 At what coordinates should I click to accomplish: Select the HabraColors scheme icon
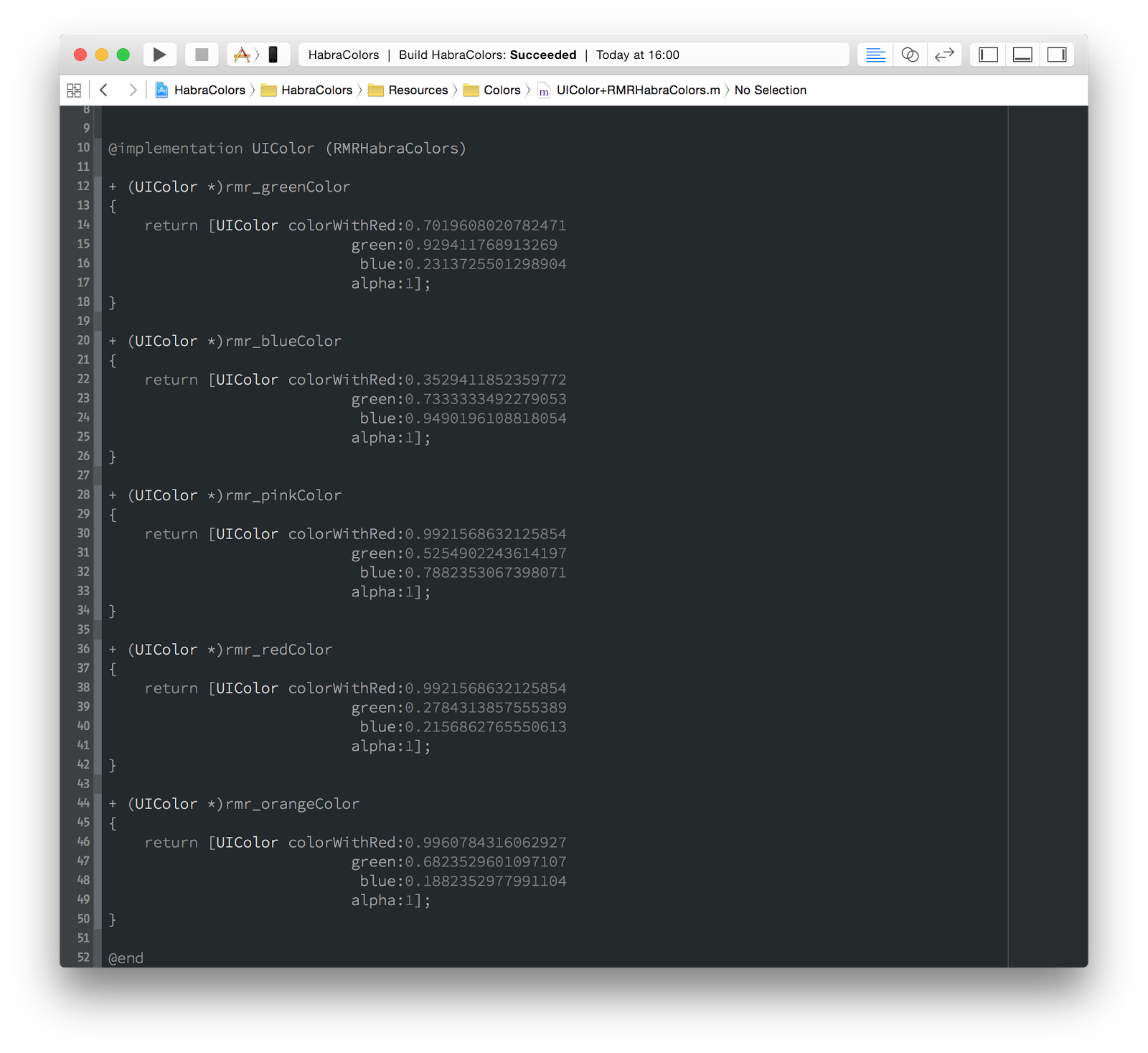click(242, 55)
